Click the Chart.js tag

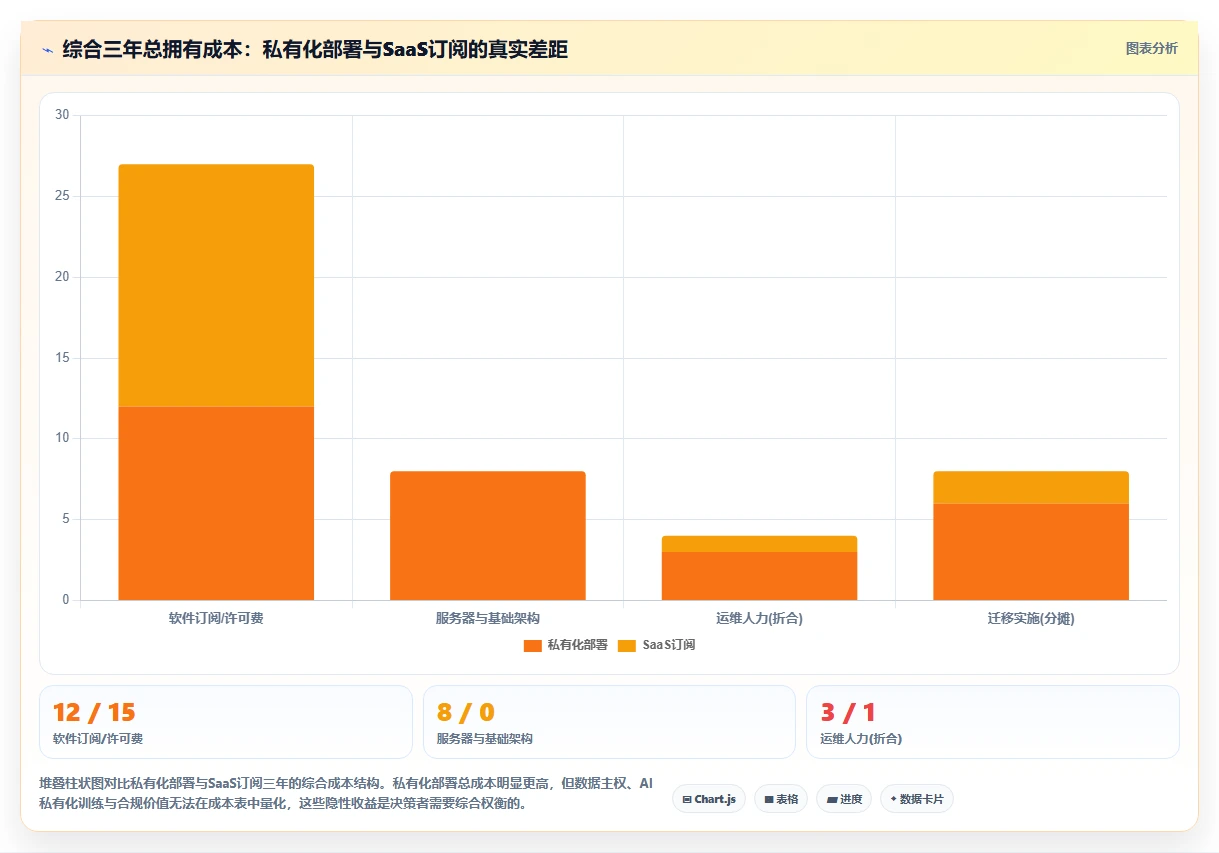click(709, 799)
